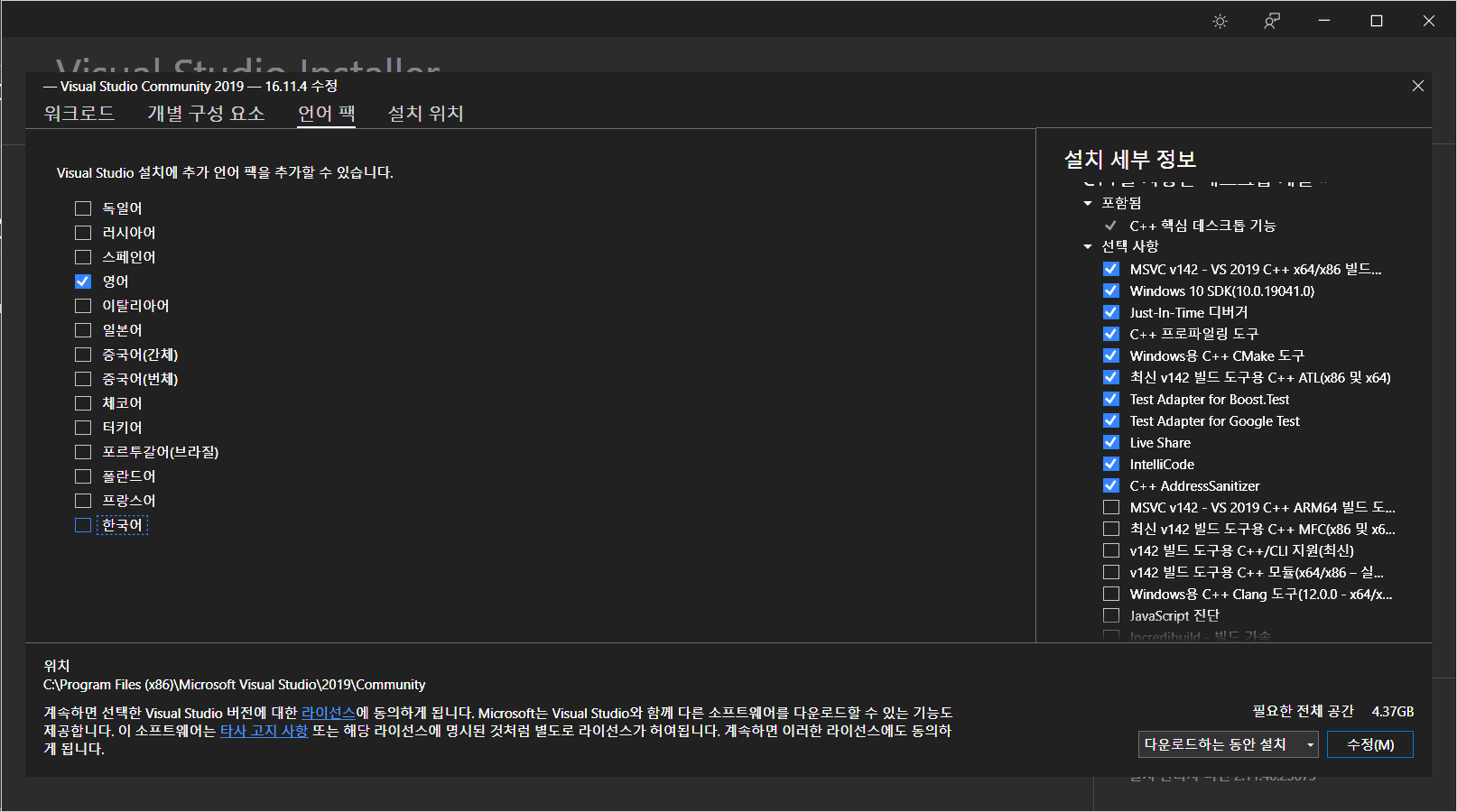Check the 독일어 language pack

(x=83, y=208)
